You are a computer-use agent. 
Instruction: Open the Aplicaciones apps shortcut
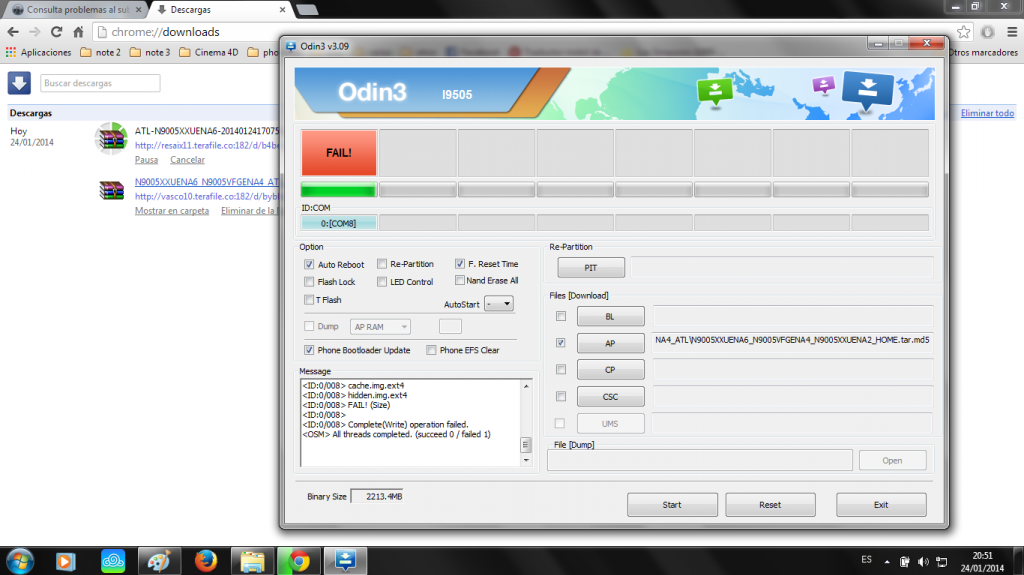coord(39,52)
